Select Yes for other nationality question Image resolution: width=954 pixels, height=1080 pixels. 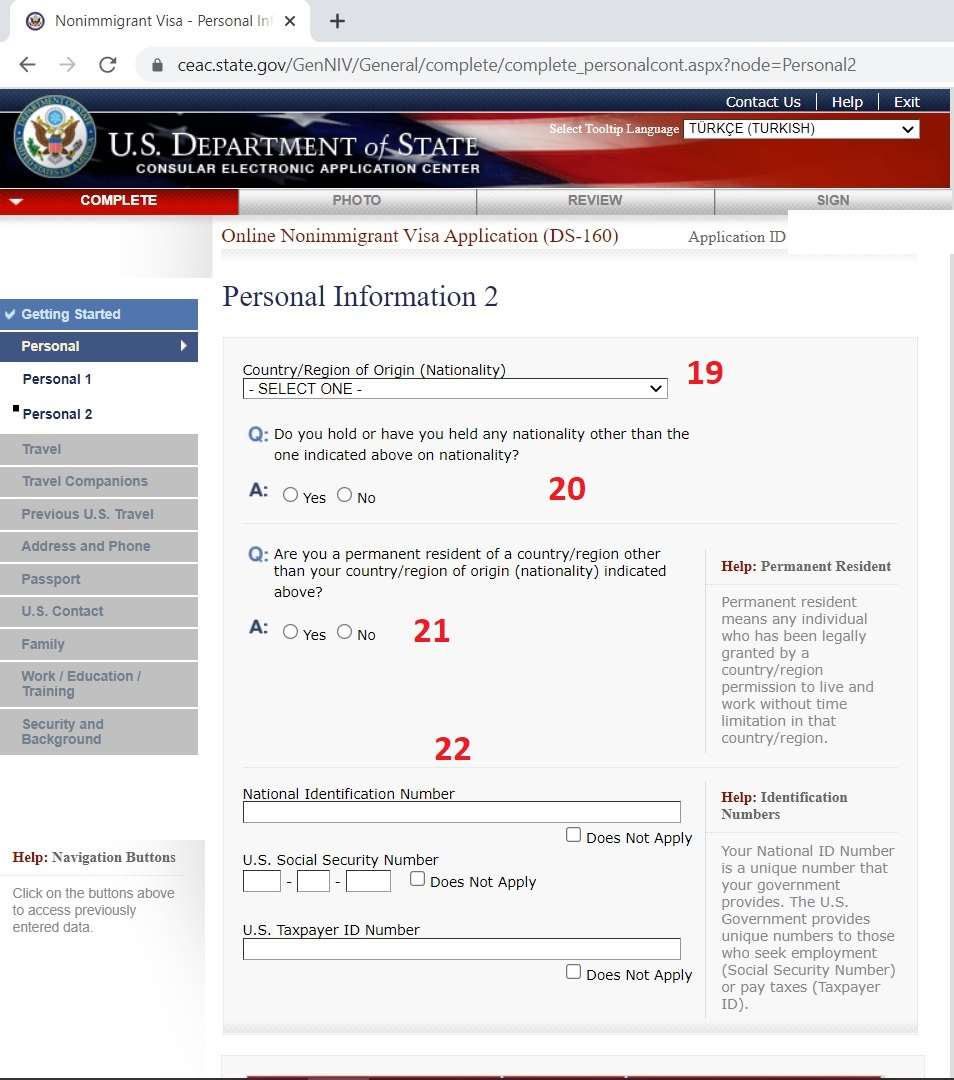tap(291, 495)
